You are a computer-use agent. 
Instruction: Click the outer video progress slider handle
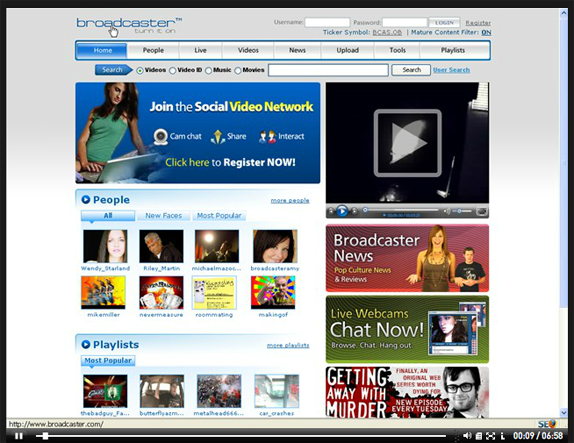[x=45, y=436]
